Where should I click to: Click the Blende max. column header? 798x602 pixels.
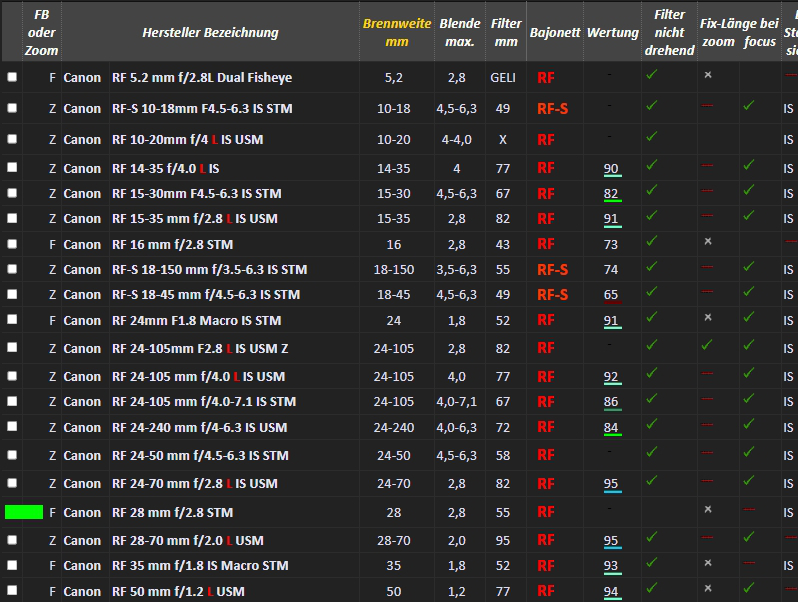(459, 32)
